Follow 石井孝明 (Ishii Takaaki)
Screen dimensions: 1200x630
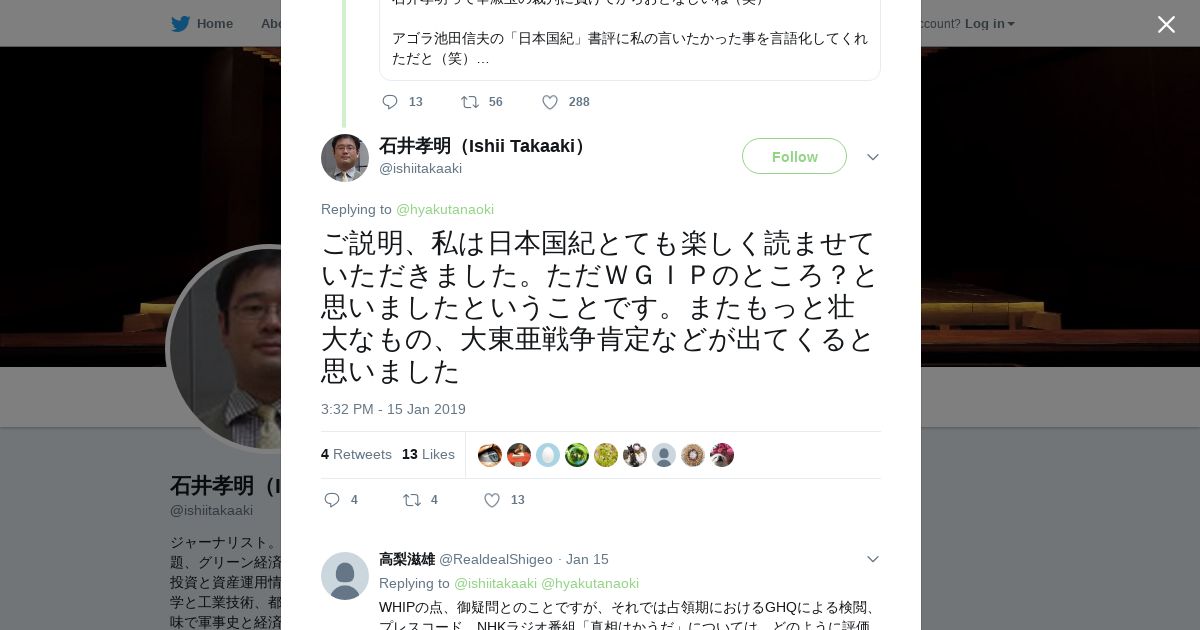coord(794,156)
